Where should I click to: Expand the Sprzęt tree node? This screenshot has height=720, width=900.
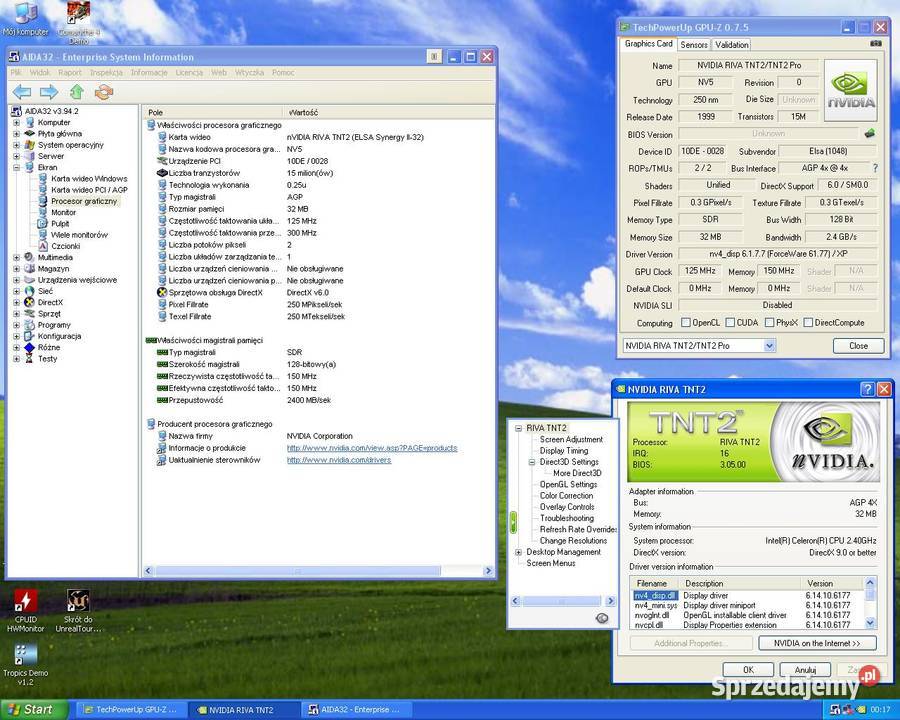17,313
